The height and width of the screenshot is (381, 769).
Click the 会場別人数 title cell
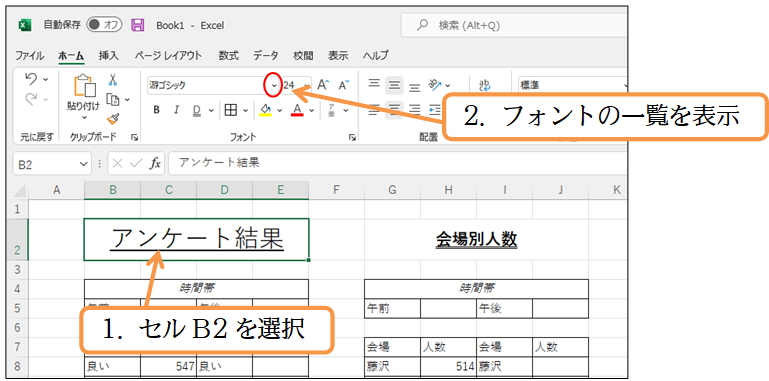(476, 239)
